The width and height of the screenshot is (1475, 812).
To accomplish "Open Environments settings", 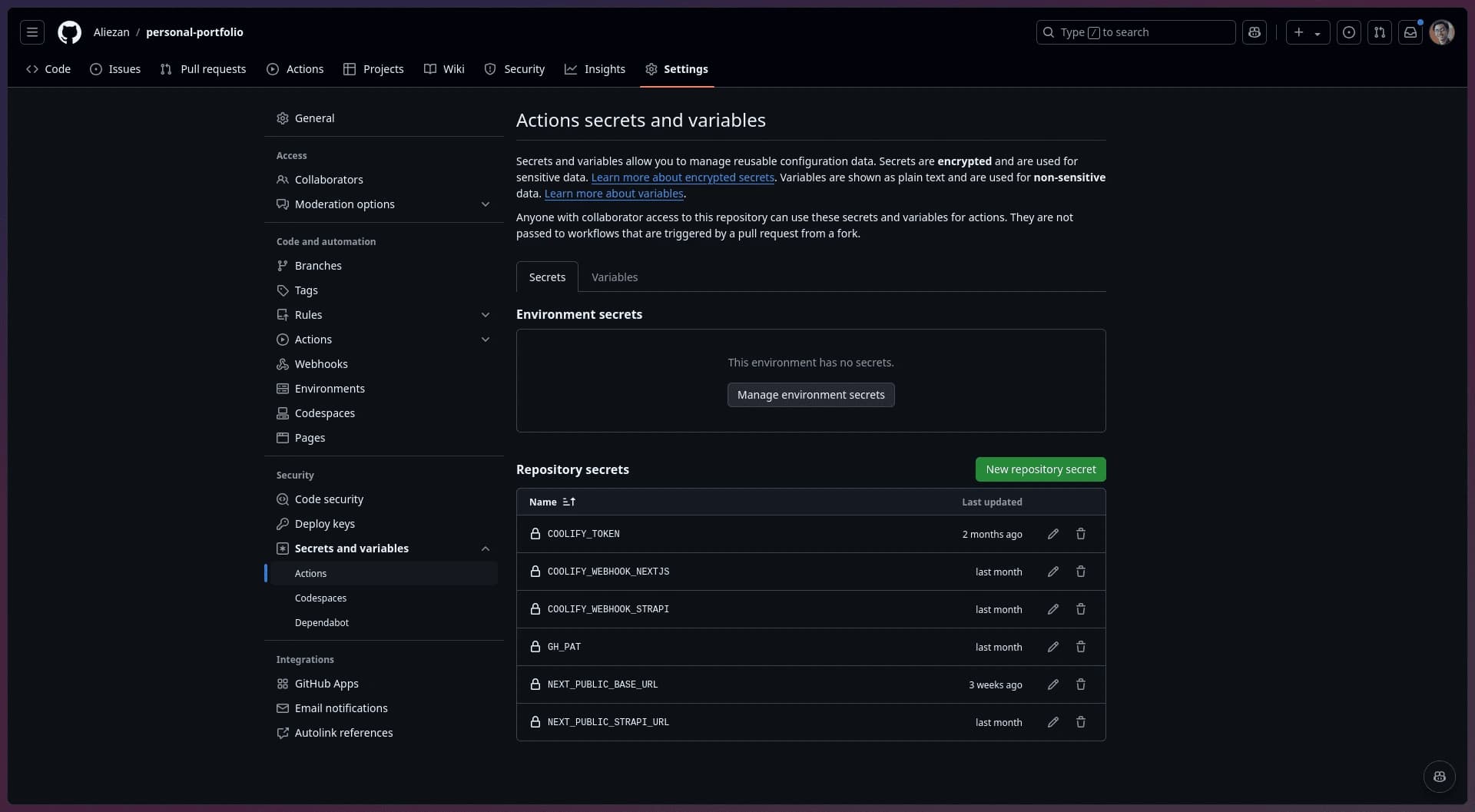I will pyautogui.click(x=384, y=389).
